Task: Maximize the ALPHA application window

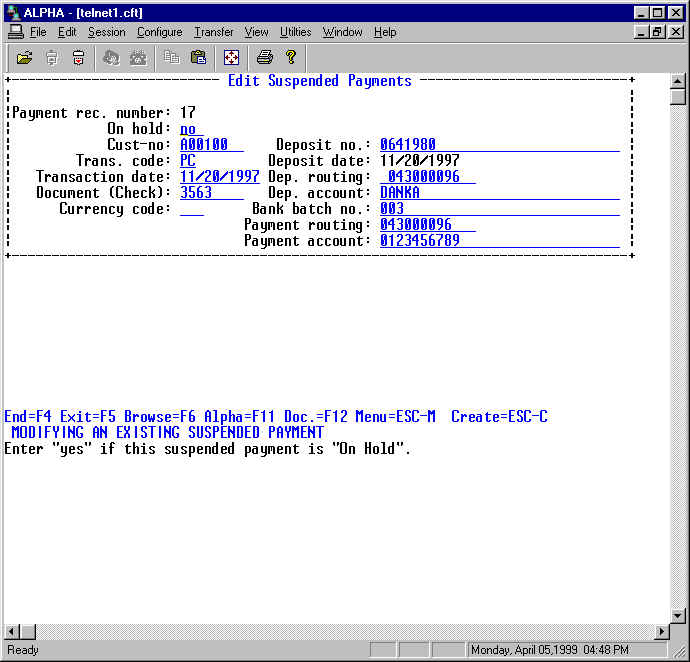Action: click(658, 13)
